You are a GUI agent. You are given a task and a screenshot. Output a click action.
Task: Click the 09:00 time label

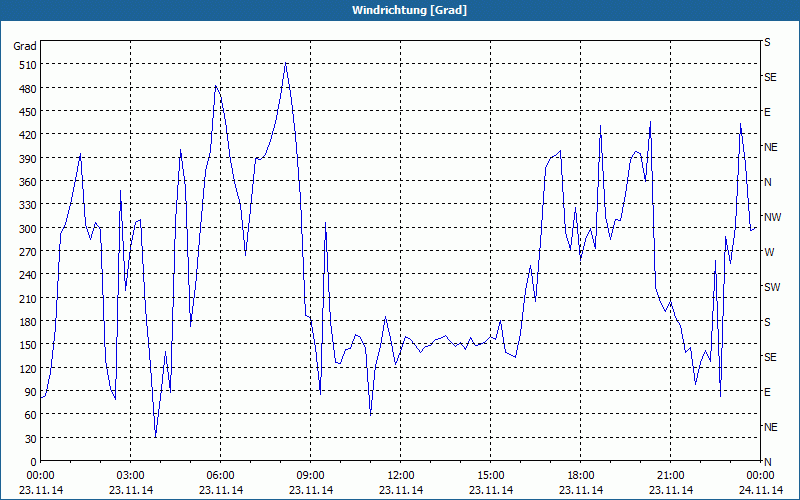coord(310,475)
